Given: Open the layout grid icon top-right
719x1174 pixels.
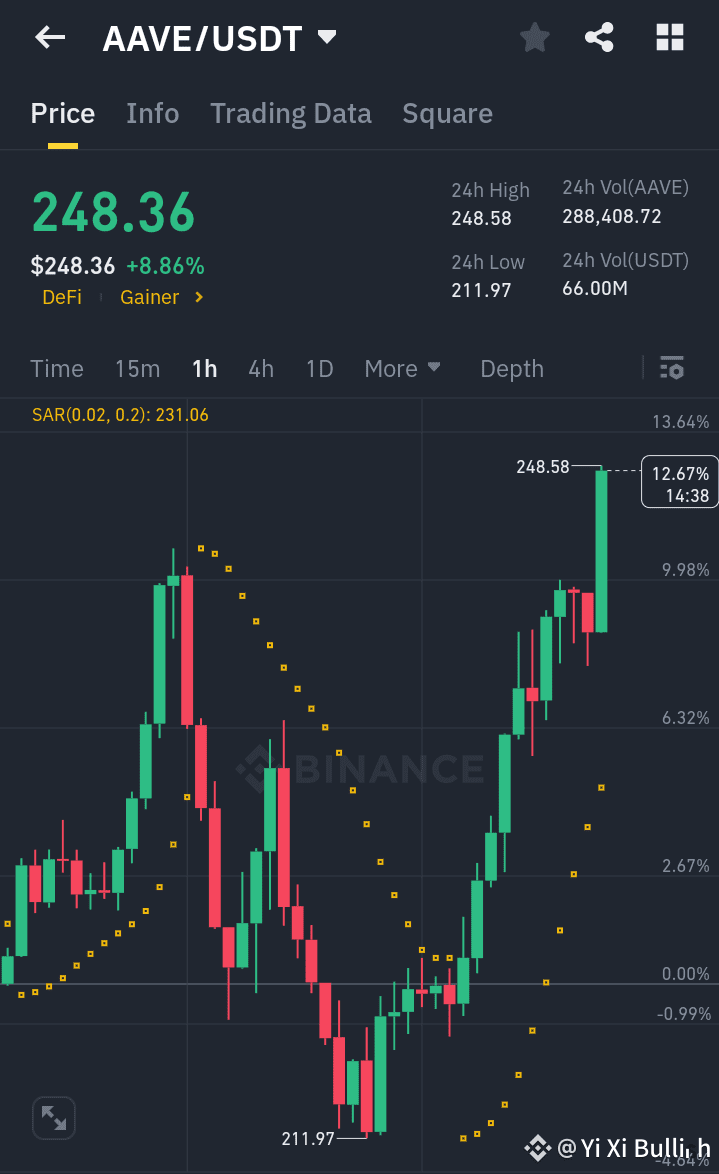Looking at the screenshot, I should coord(668,37).
